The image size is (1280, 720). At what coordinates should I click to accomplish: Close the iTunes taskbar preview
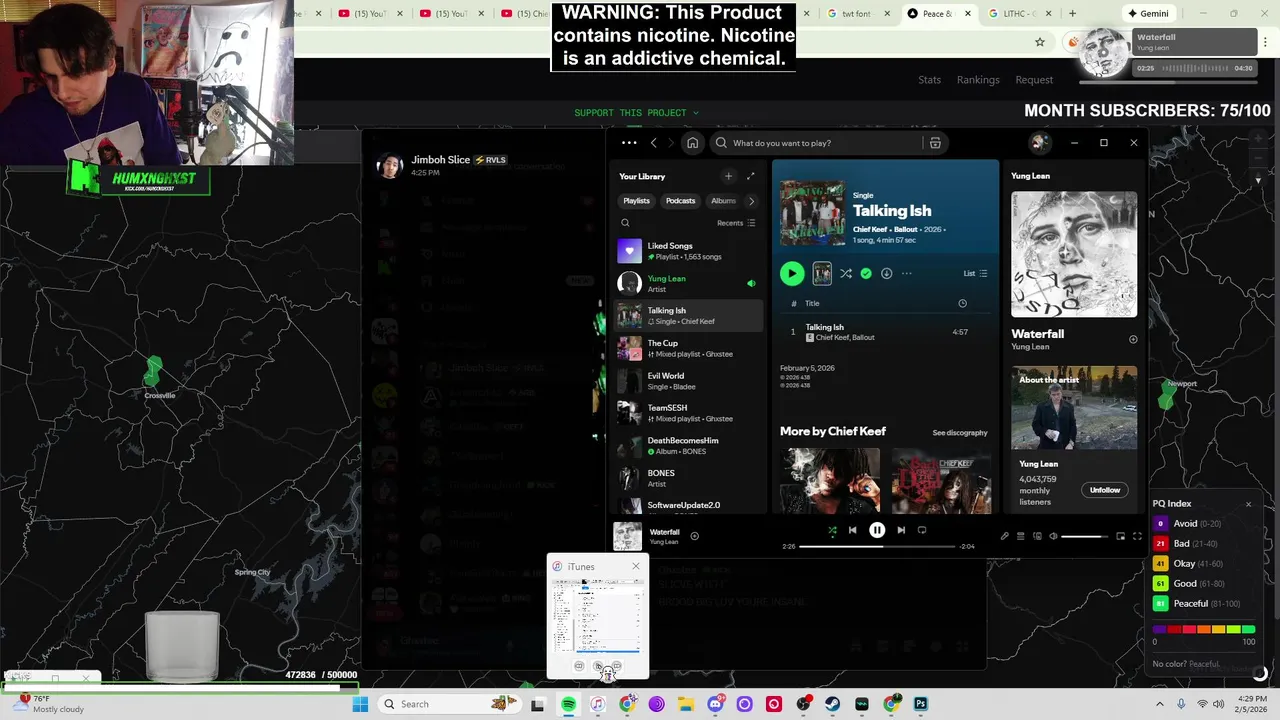click(x=635, y=566)
